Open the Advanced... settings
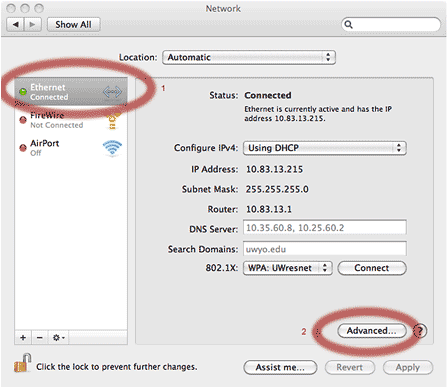 tap(372, 331)
